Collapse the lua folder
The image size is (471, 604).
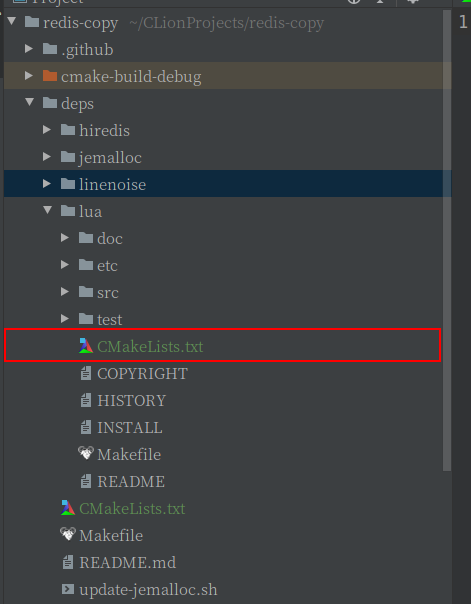pos(48,210)
